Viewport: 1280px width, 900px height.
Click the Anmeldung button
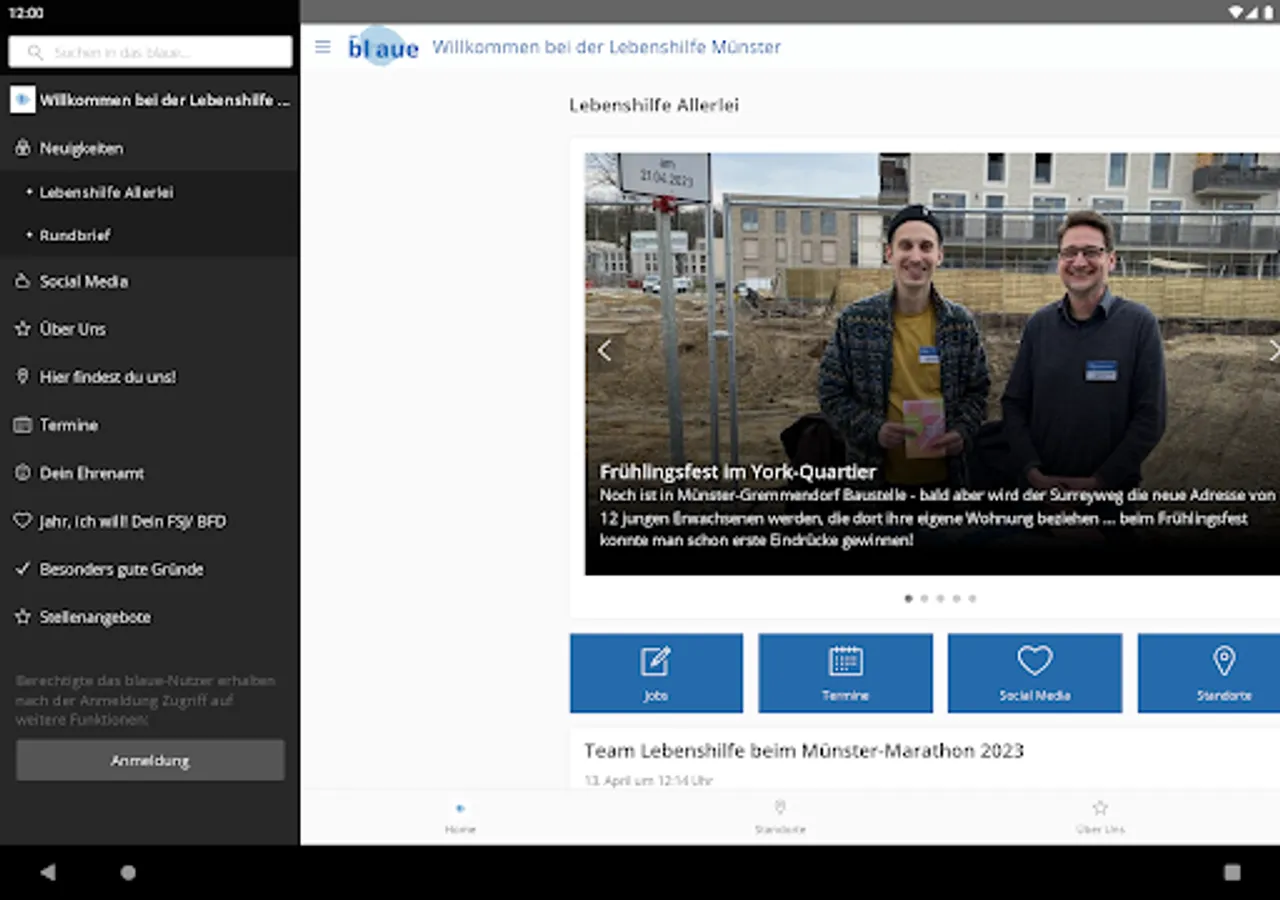pos(150,760)
